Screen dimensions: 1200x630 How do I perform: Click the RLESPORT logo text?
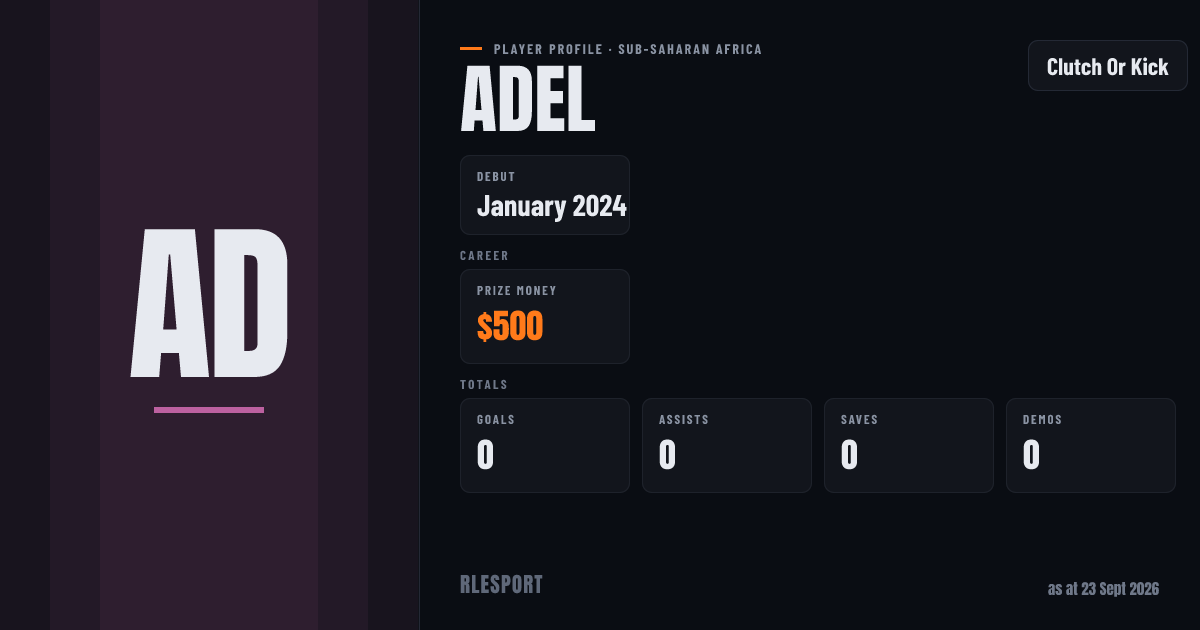[501, 585]
